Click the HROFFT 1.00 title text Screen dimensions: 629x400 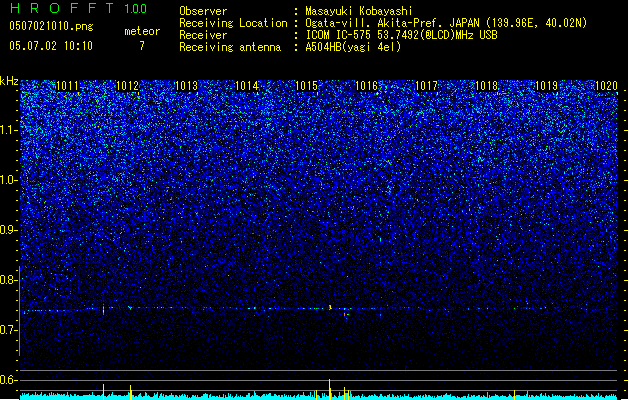coord(78,8)
